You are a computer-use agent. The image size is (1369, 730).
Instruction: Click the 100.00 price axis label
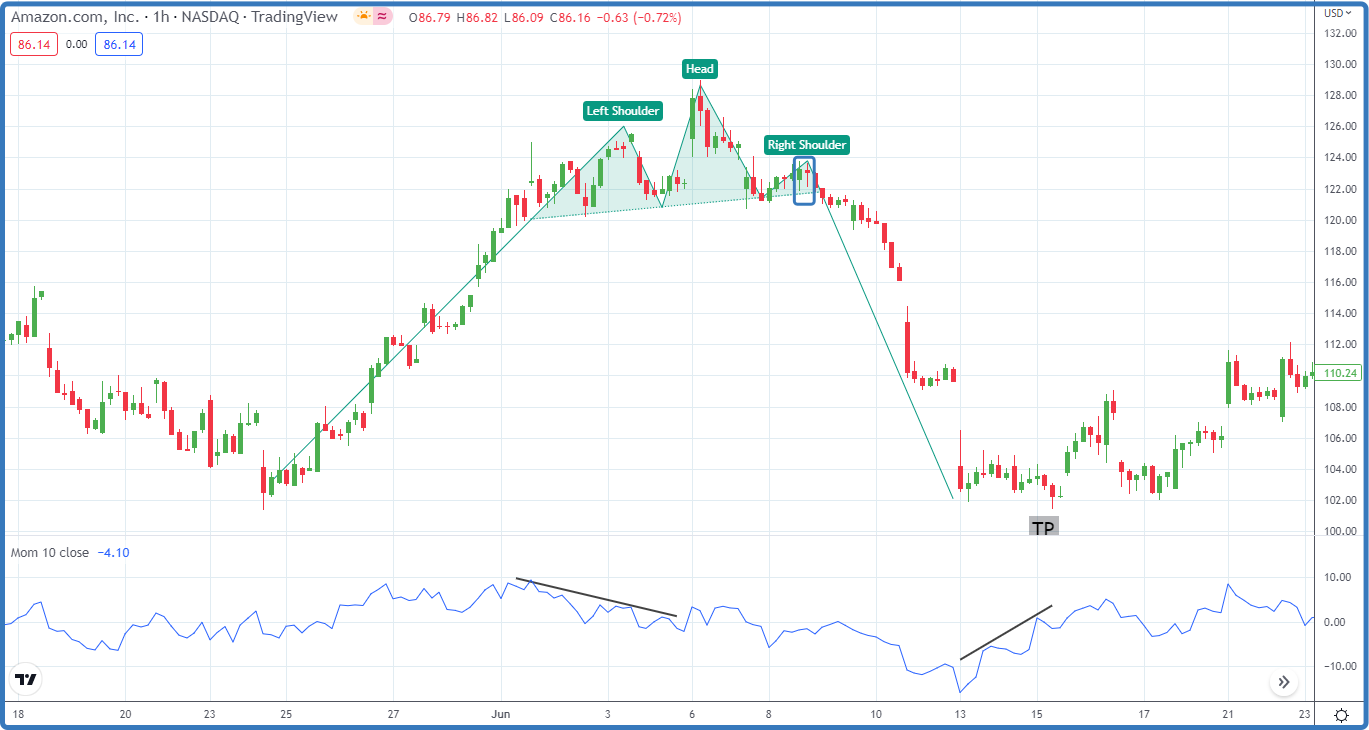pos(1338,531)
